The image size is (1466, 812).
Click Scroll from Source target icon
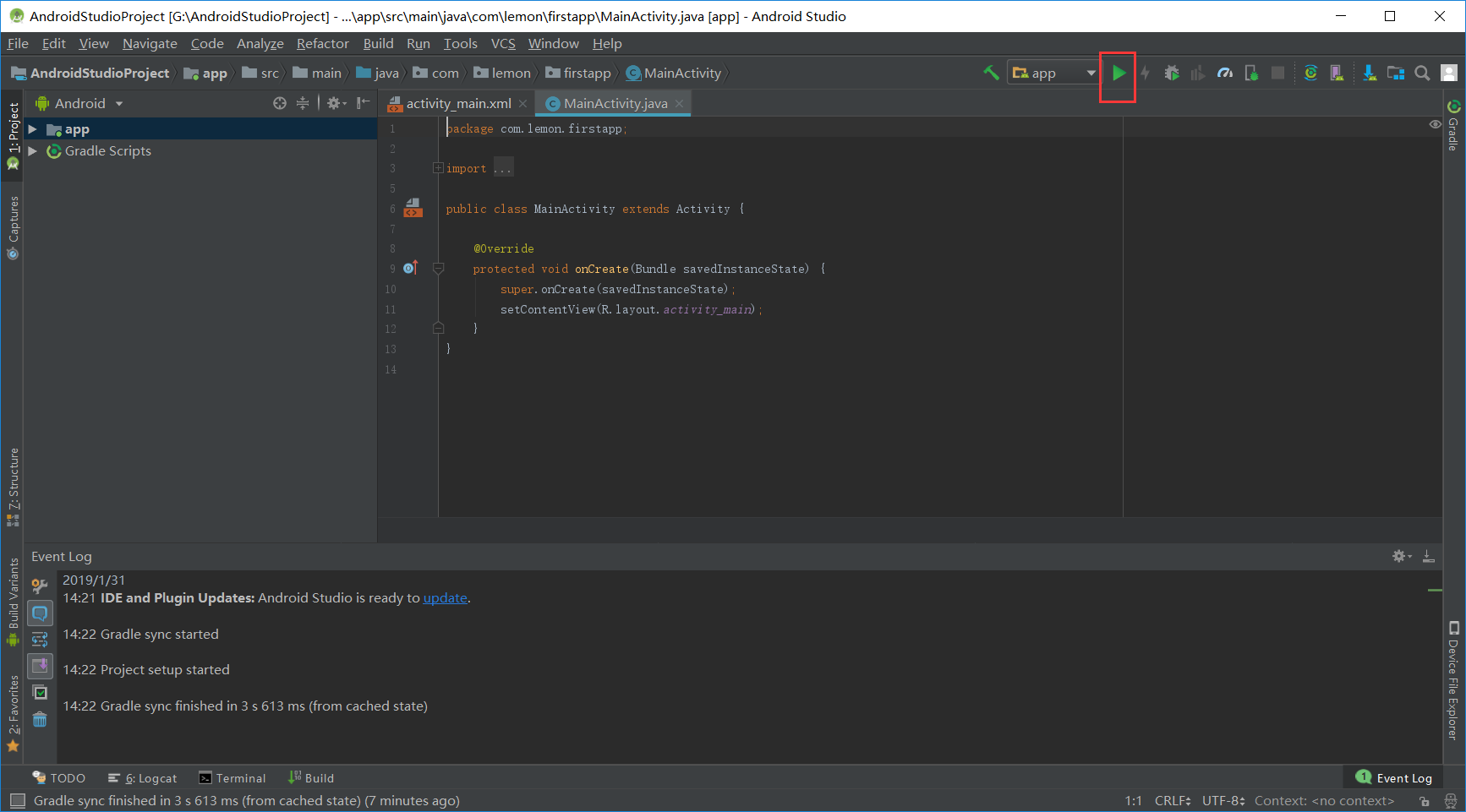click(x=280, y=103)
